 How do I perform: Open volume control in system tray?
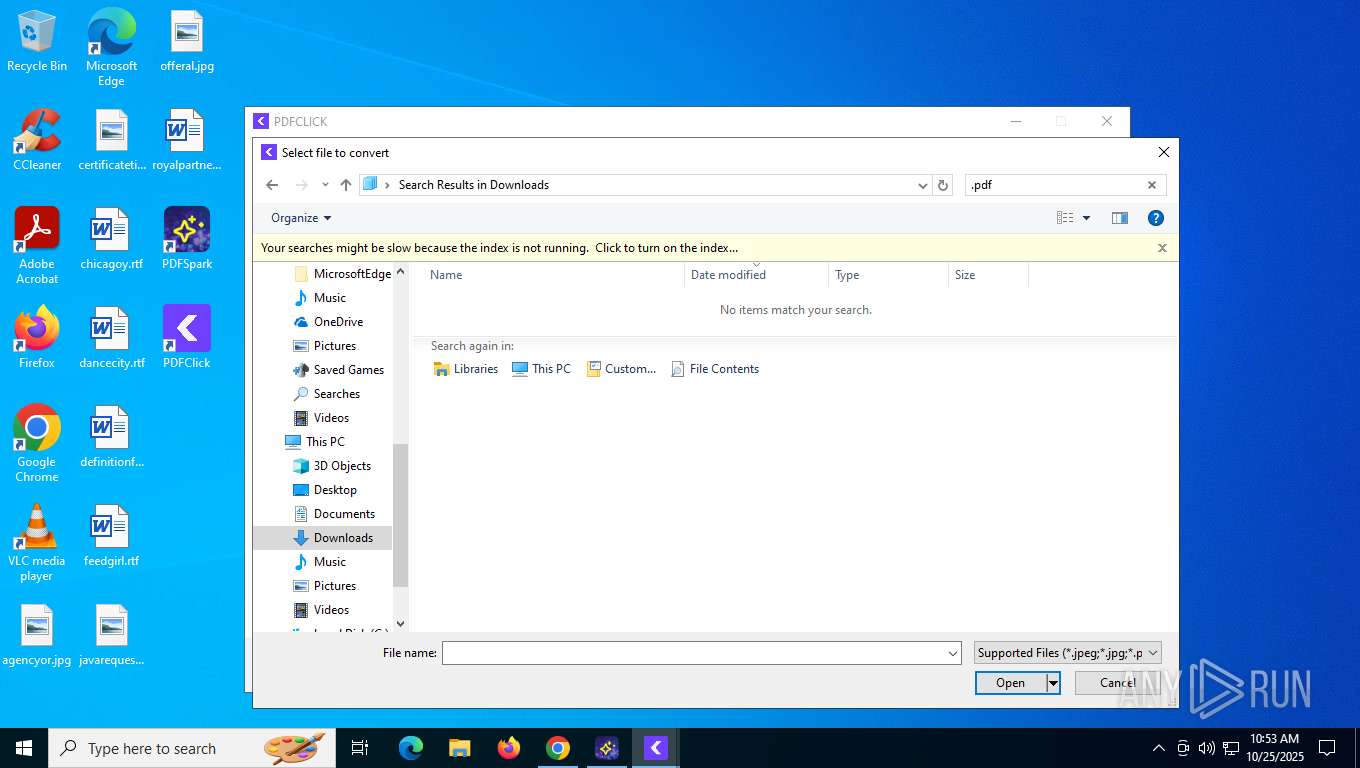pyautogui.click(x=1207, y=748)
